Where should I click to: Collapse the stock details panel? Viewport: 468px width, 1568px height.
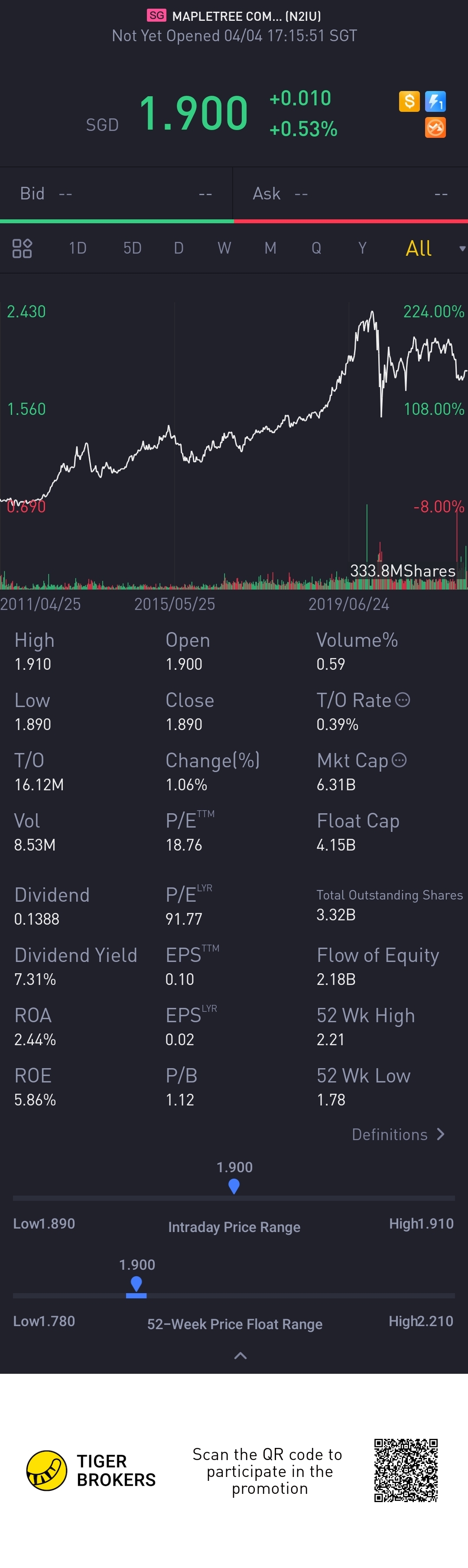coord(240,1356)
